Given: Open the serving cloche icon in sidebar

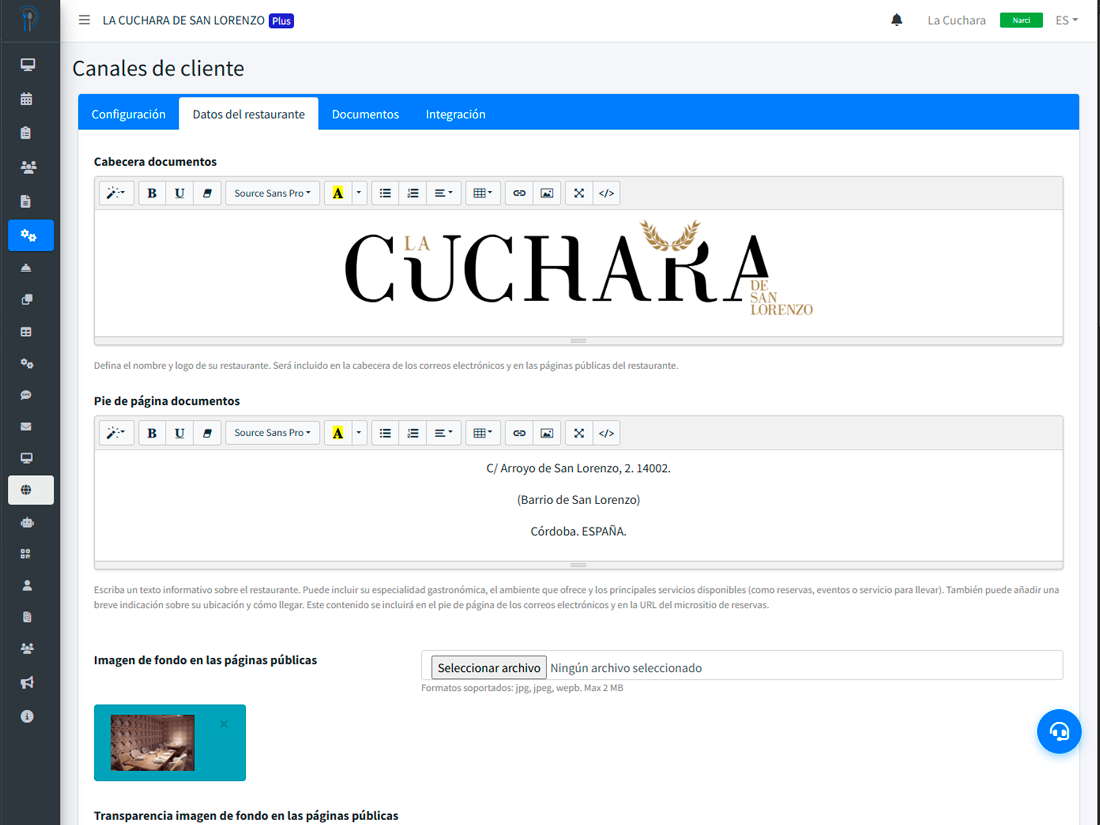Looking at the screenshot, I should pos(26,268).
